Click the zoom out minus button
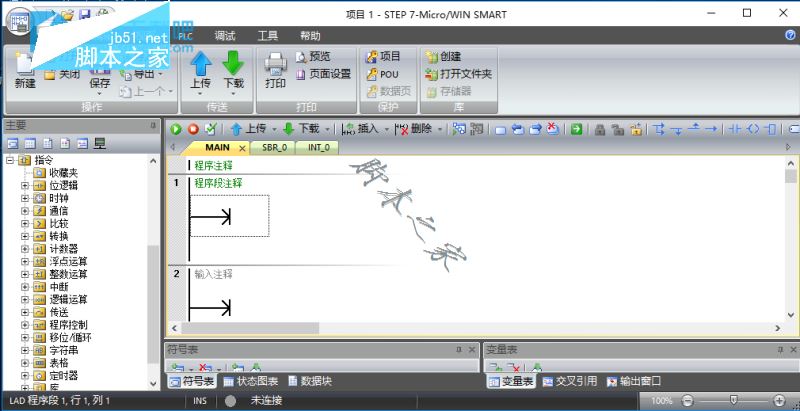The image size is (800, 411). click(x=688, y=400)
